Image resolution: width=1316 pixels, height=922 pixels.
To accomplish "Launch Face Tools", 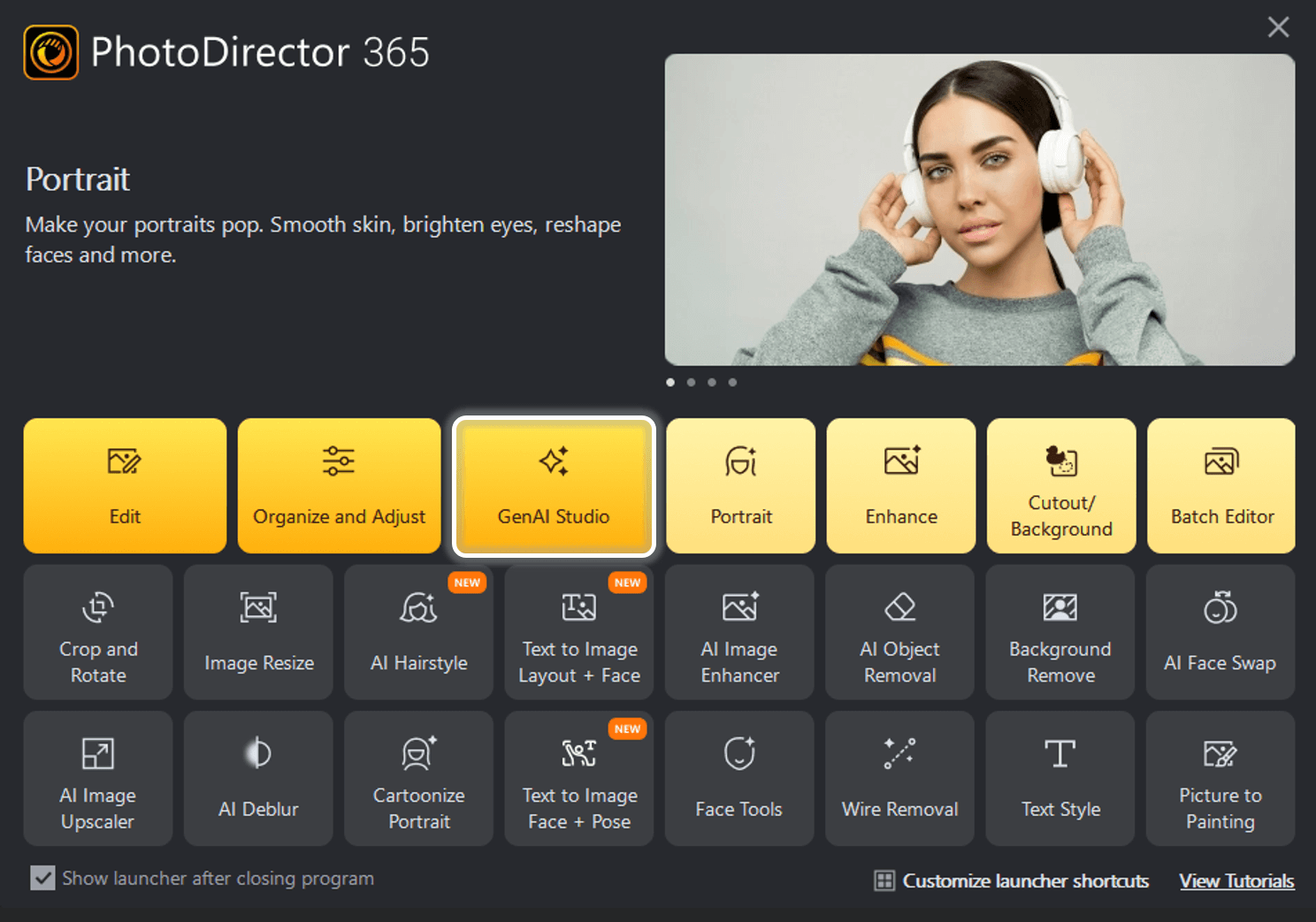I will click(x=739, y=779).
